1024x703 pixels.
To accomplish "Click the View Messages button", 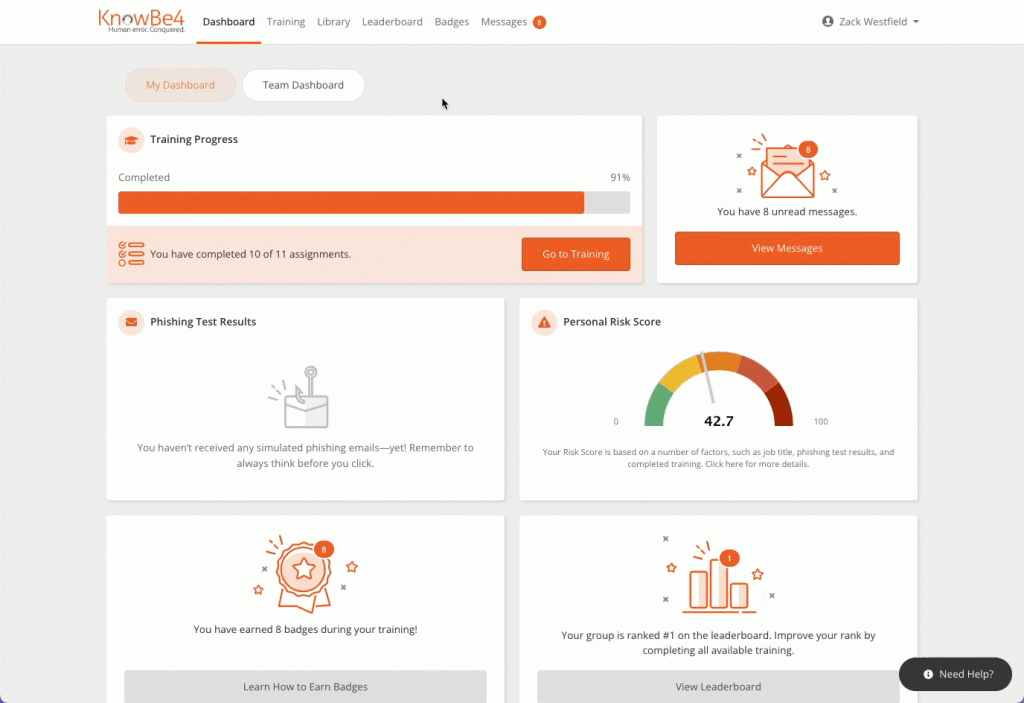I will click(x=787, y=248).
